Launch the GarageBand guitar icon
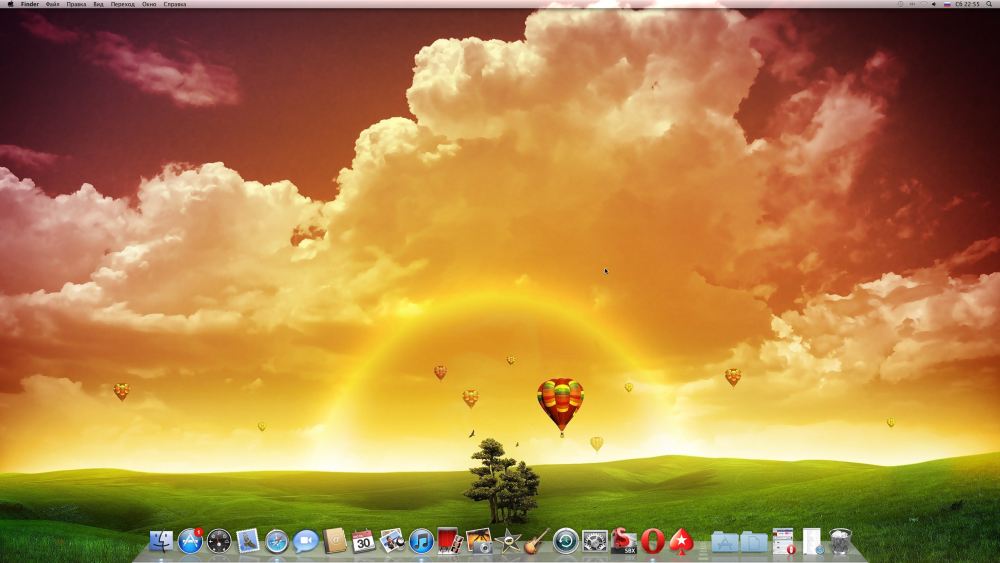The width and height of the screenshot is (1000, 563). 536,541
